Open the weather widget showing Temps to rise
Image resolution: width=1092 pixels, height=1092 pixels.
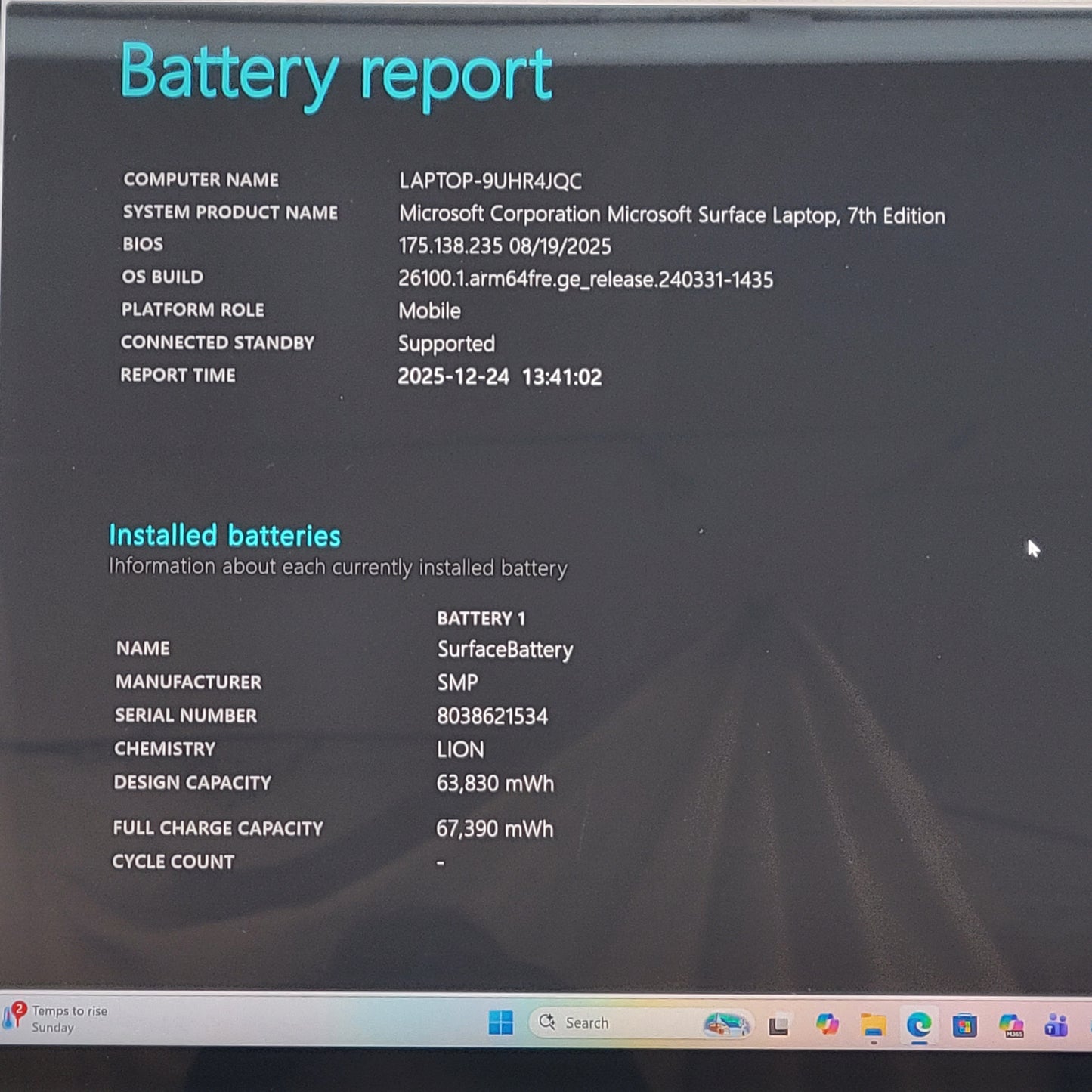(x=60, y=1019)
